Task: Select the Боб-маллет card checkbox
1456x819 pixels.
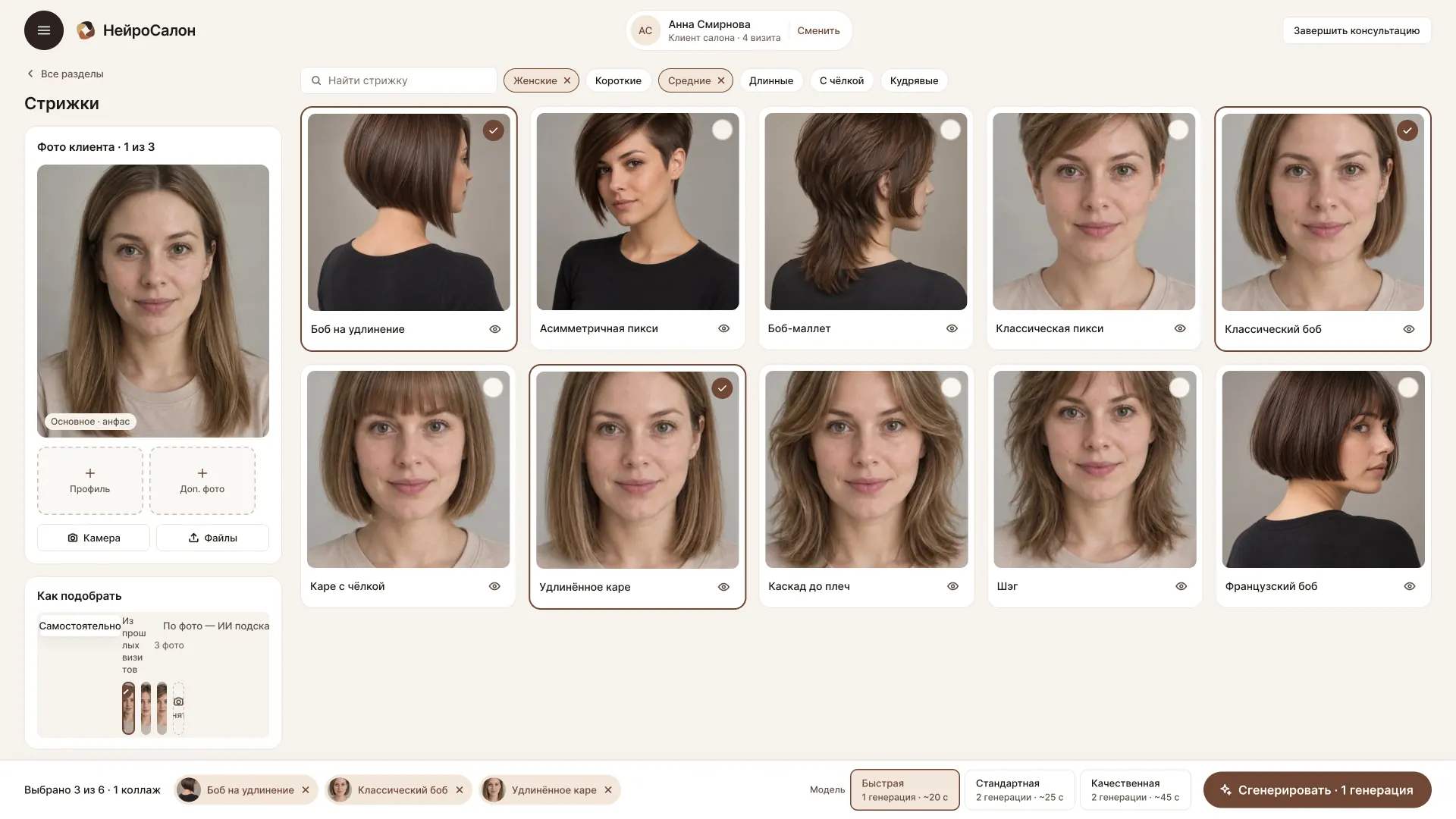Action: pos(951,130)
